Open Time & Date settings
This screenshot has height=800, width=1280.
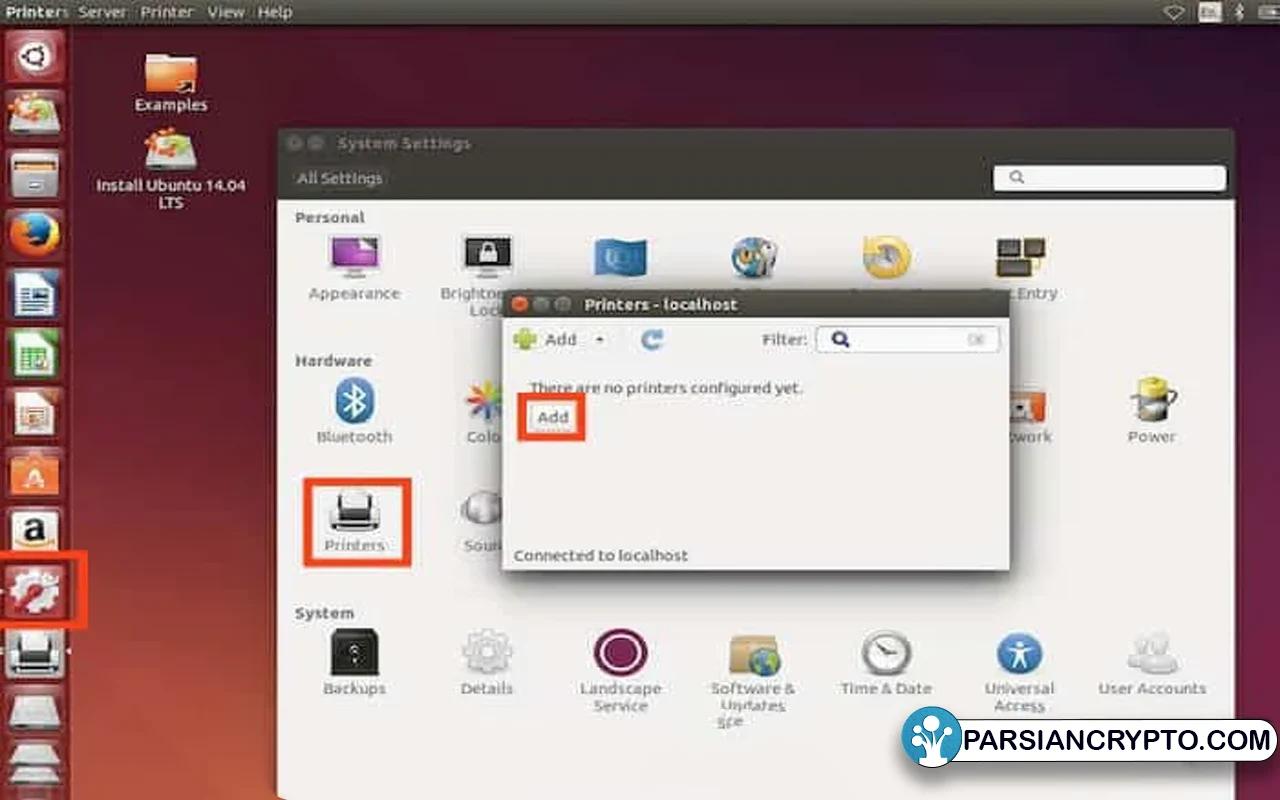(x=886, y=662)
